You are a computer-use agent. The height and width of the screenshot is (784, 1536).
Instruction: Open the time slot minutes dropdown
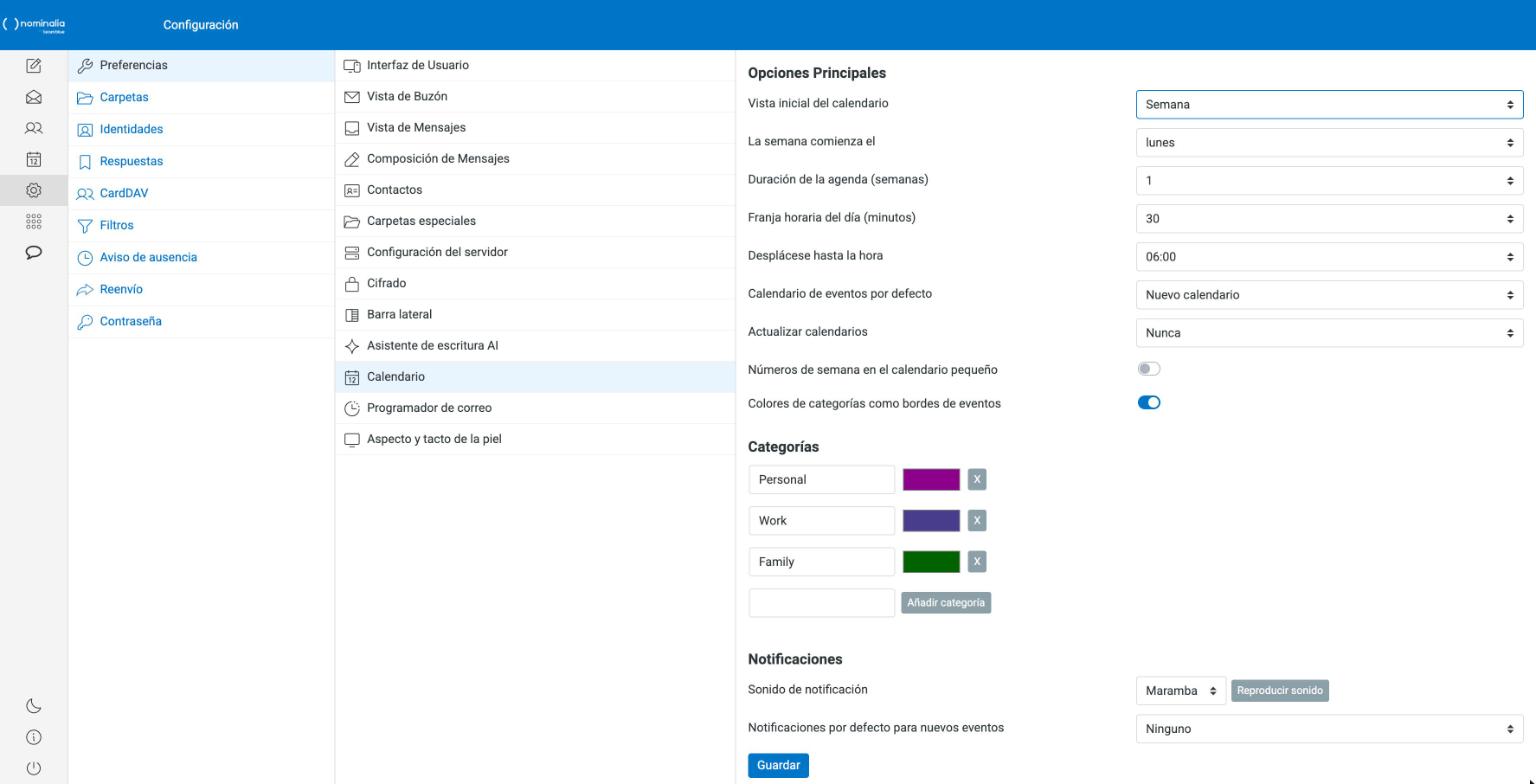point(1329,218)
